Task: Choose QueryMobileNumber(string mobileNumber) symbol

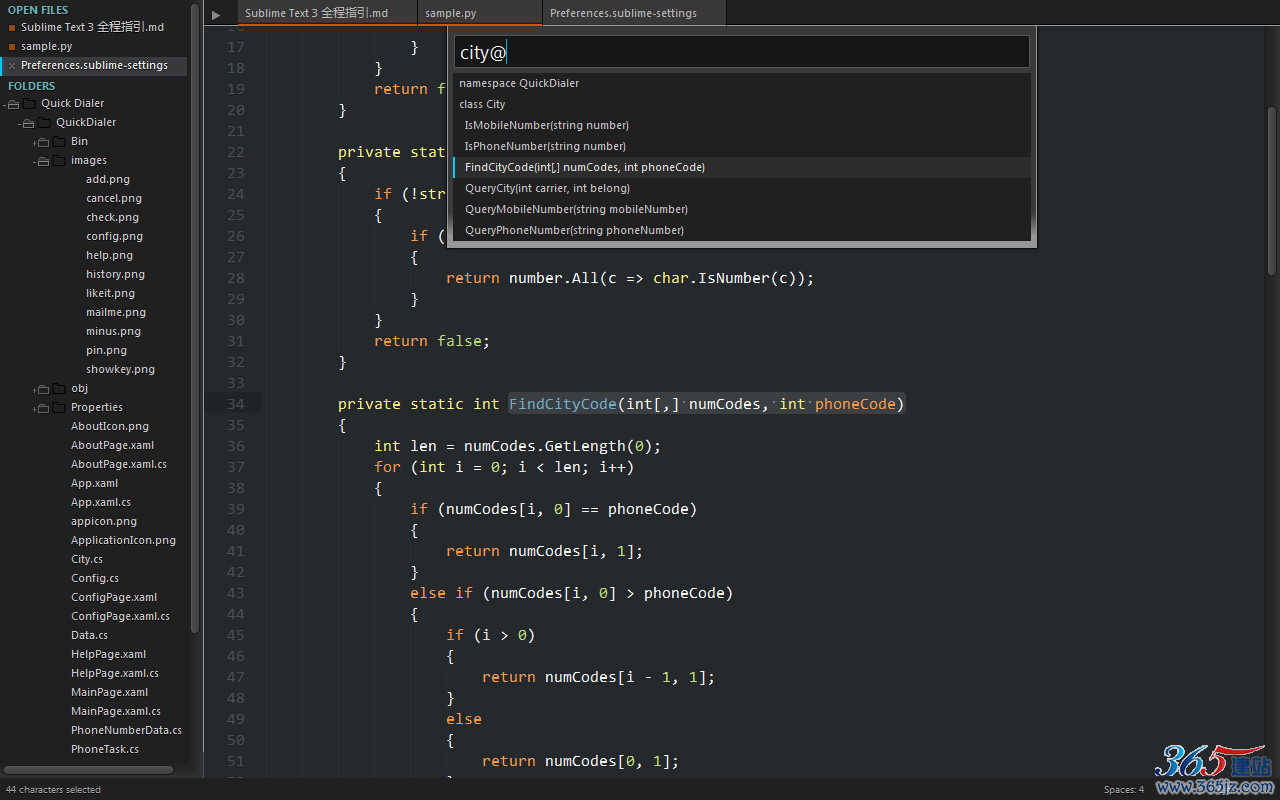Action: pos(741,209)
